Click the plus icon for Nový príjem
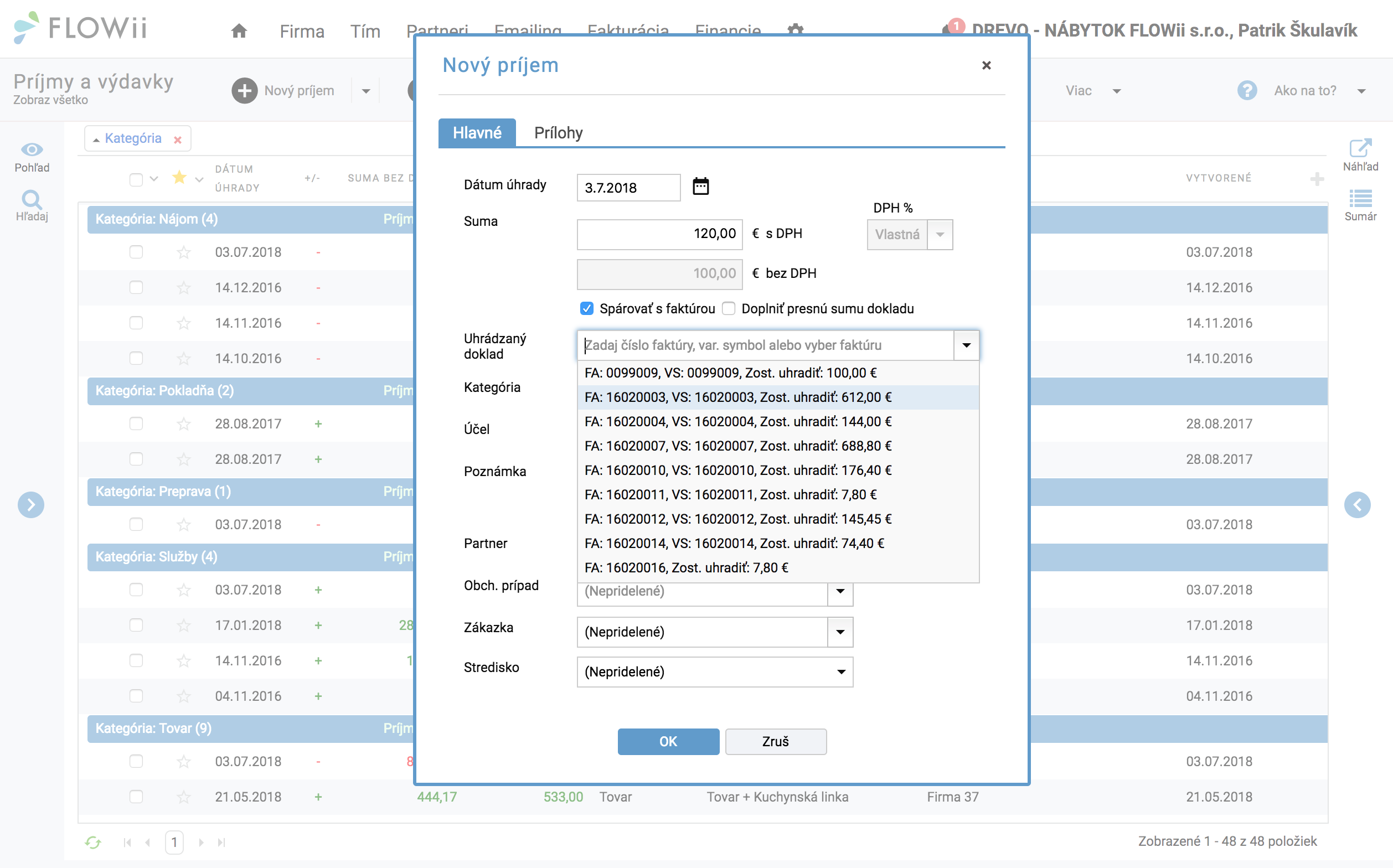Viewport: 1393px width, 868px height. tap(244, 91)
